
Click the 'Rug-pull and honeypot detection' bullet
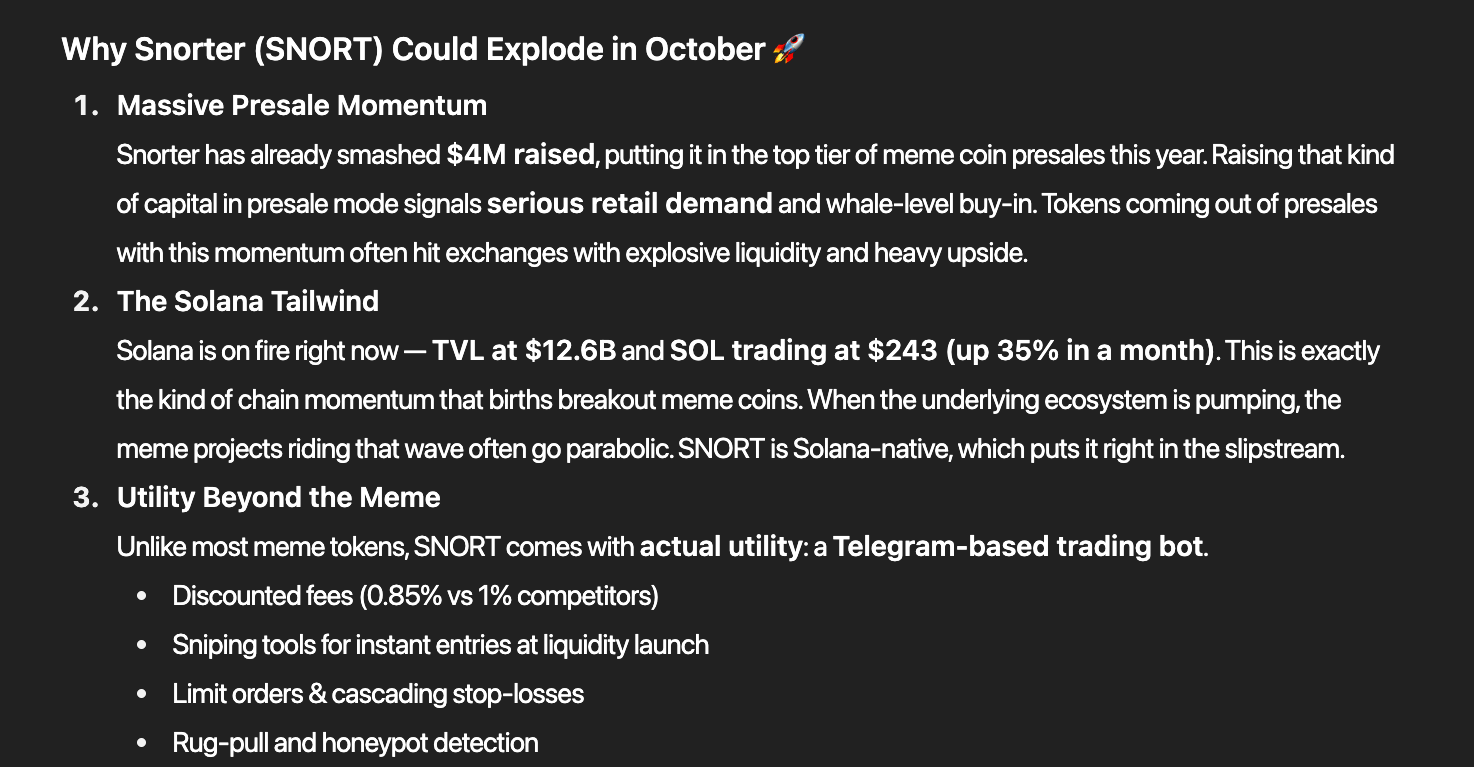point(355,743)
